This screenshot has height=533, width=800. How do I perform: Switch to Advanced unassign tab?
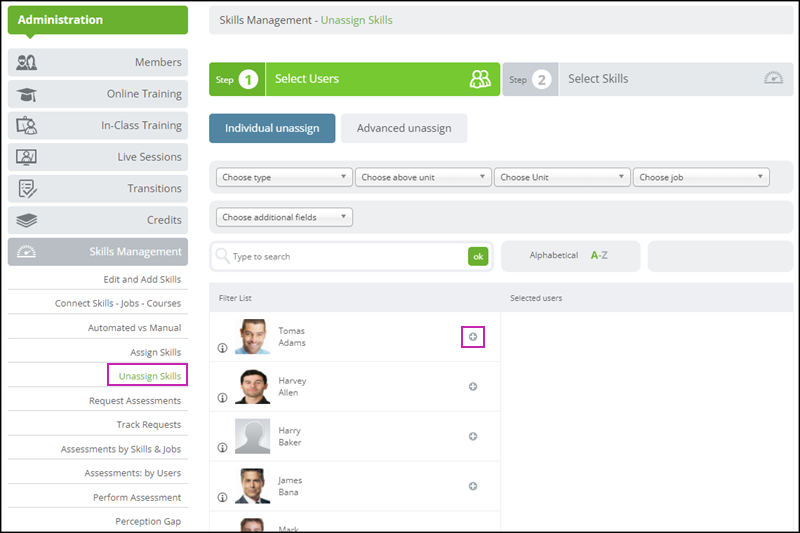(404, 128)
